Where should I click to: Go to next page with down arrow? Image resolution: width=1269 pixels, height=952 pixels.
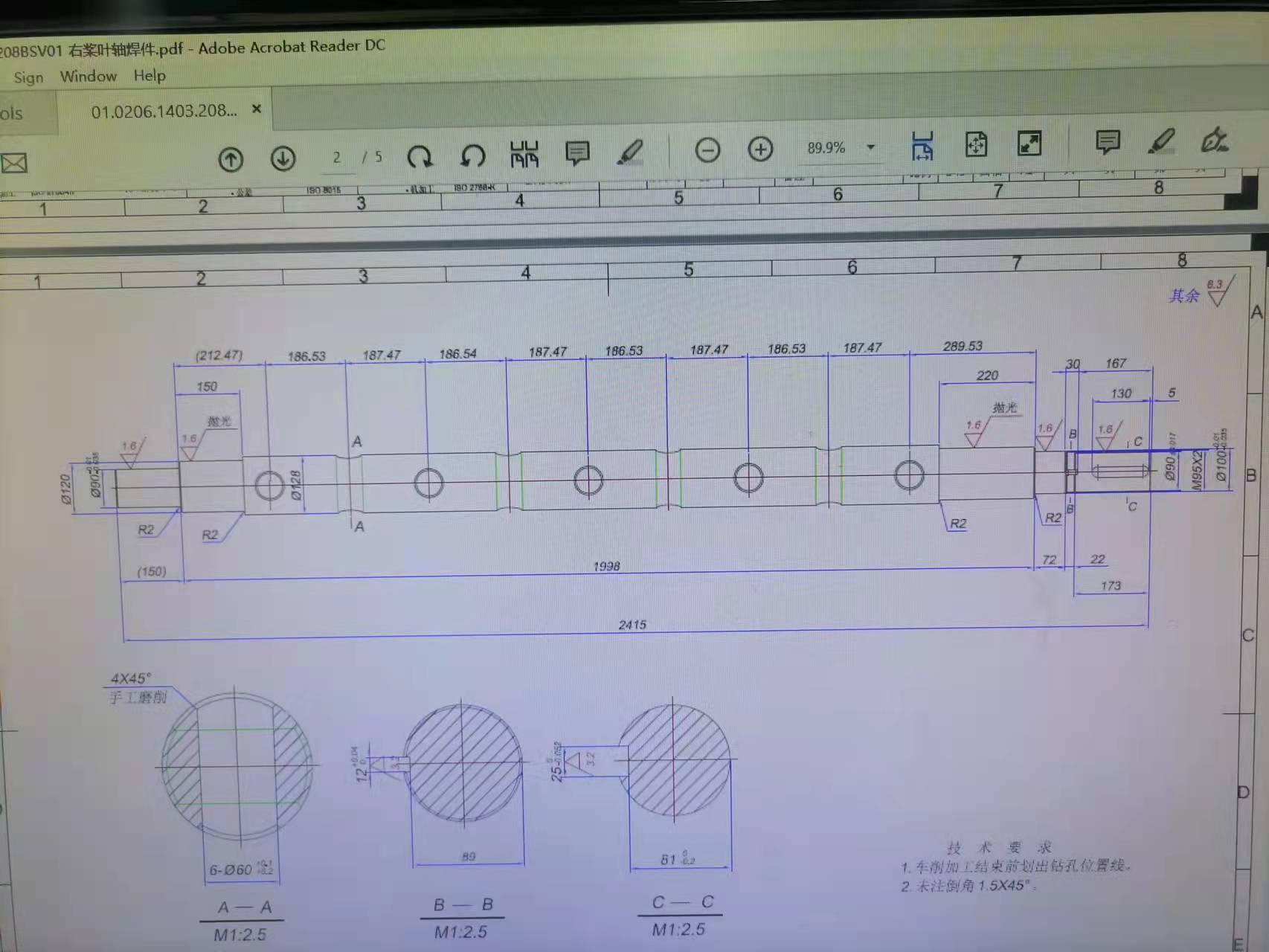point(283,158)
